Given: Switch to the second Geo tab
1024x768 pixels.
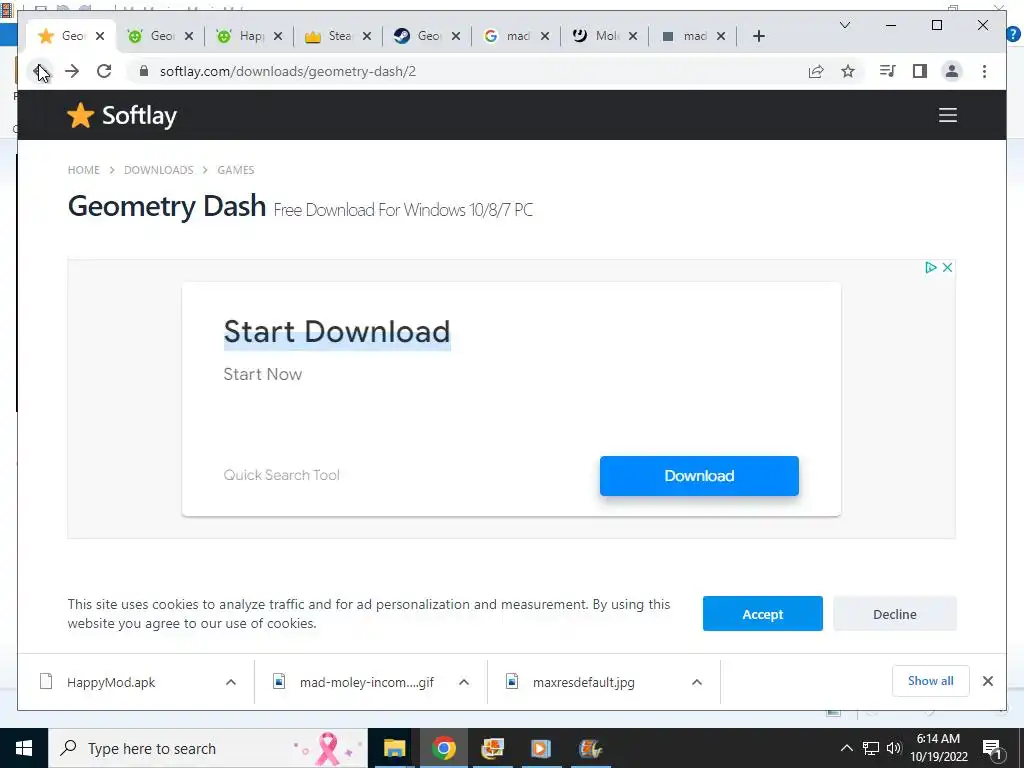Looking at the screenshot, I should pyautogui.click(x=161, y=36).
